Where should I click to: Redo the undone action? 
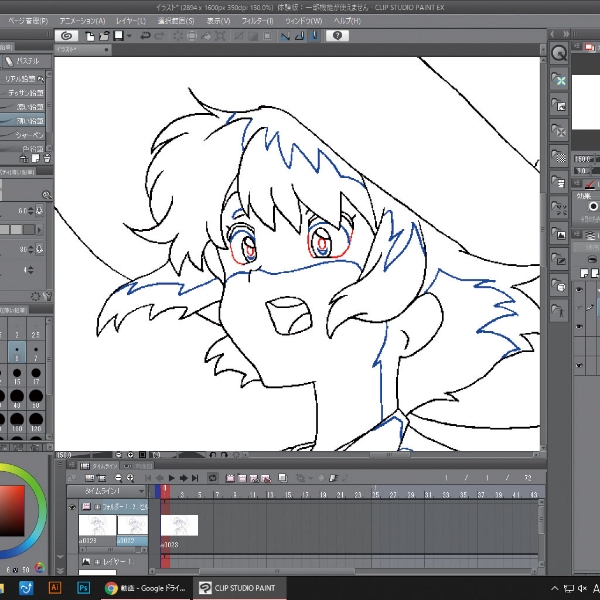(x=160, y=36)
